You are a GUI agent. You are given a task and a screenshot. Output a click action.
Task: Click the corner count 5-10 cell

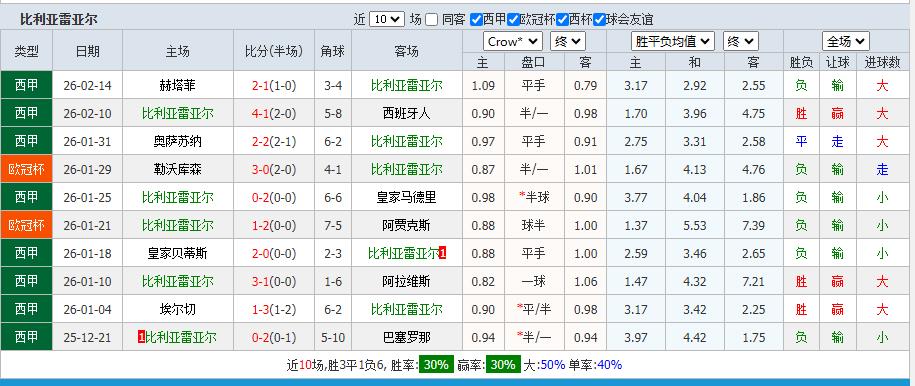333,338
